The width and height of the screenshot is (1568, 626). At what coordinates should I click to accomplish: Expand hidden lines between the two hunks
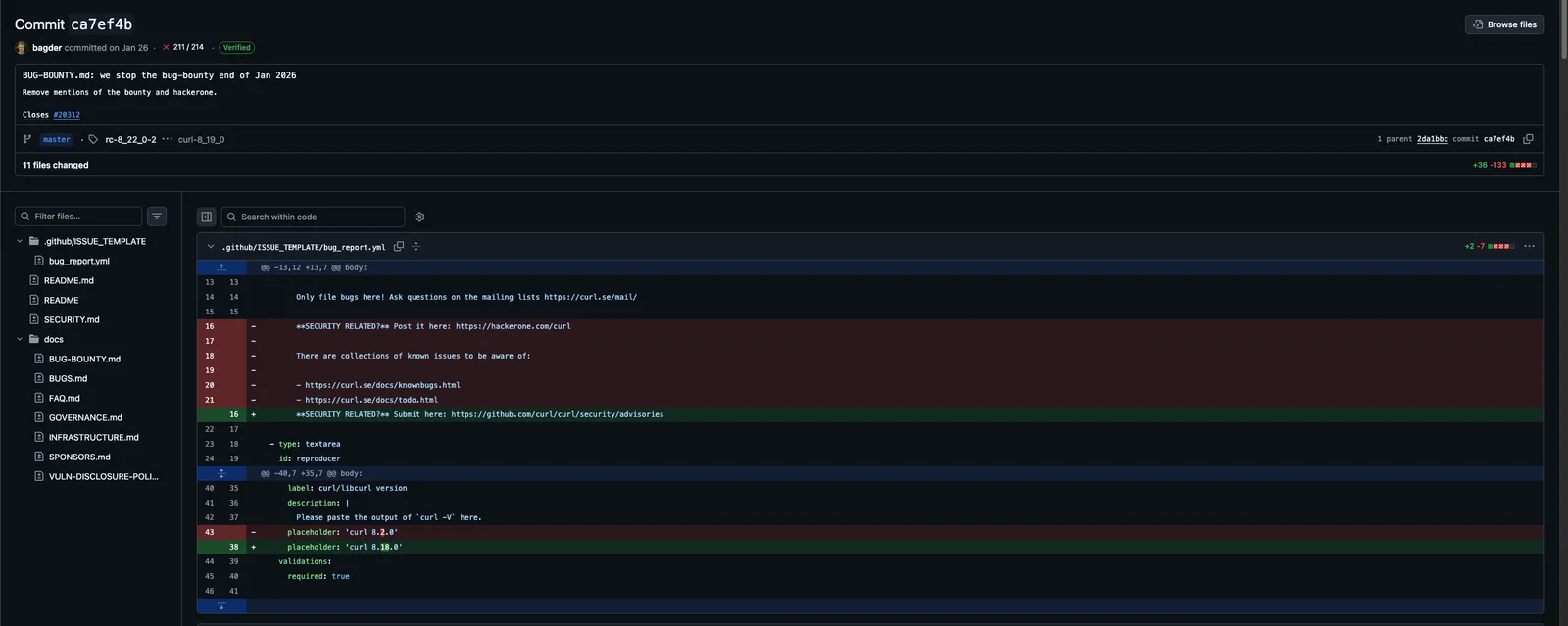(x=221, y=473)
